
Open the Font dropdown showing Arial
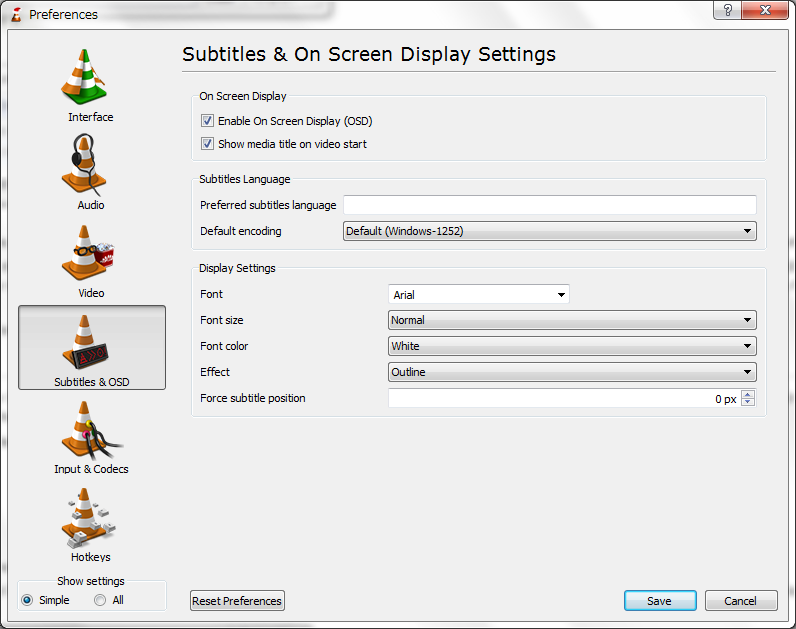pyautogui.click(x=478, y=295)
